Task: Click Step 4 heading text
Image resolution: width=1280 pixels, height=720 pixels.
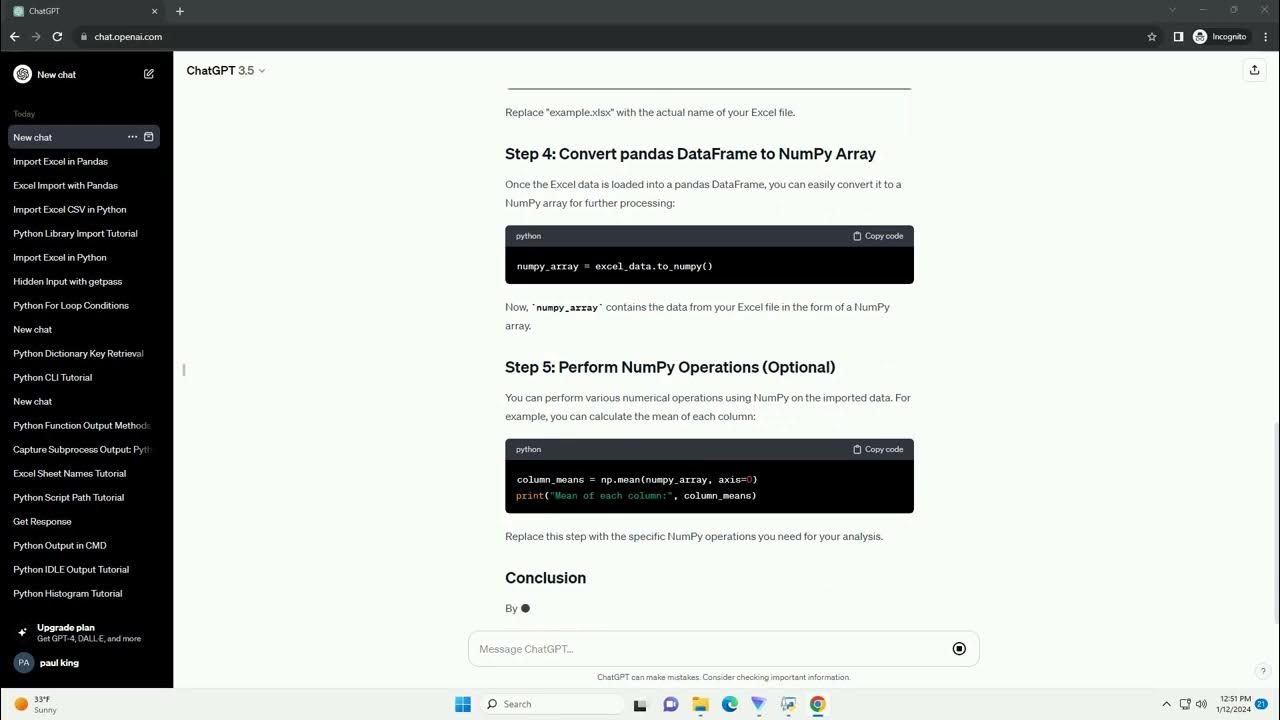Action: 690,154
